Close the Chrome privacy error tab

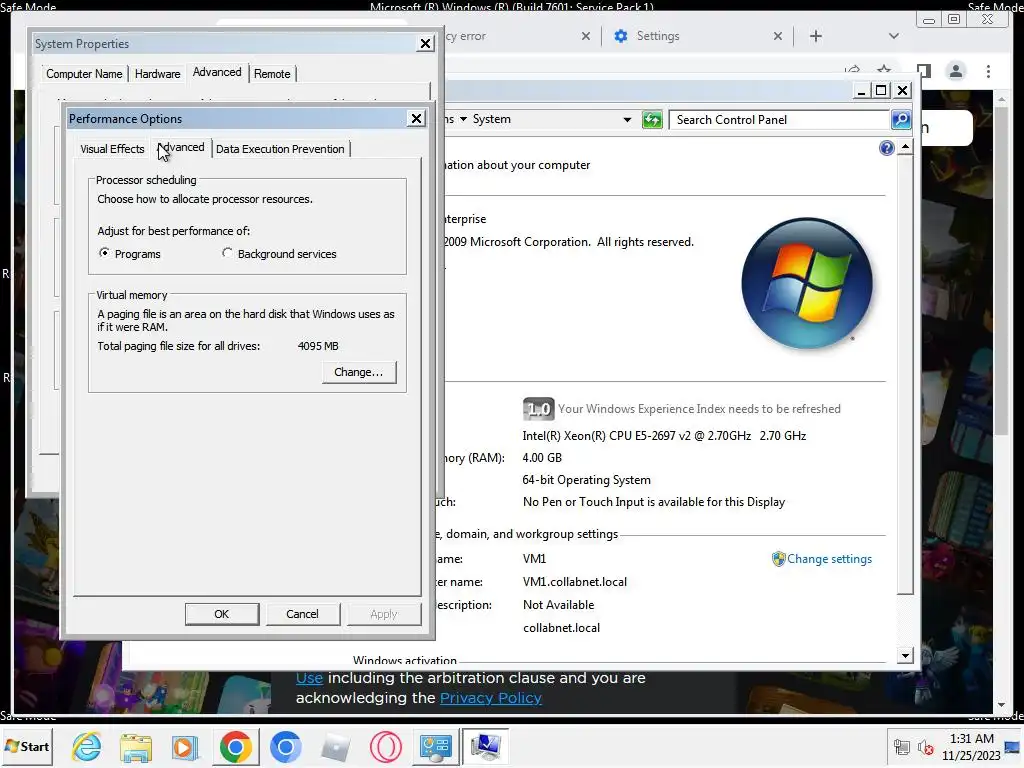point(585,36)
